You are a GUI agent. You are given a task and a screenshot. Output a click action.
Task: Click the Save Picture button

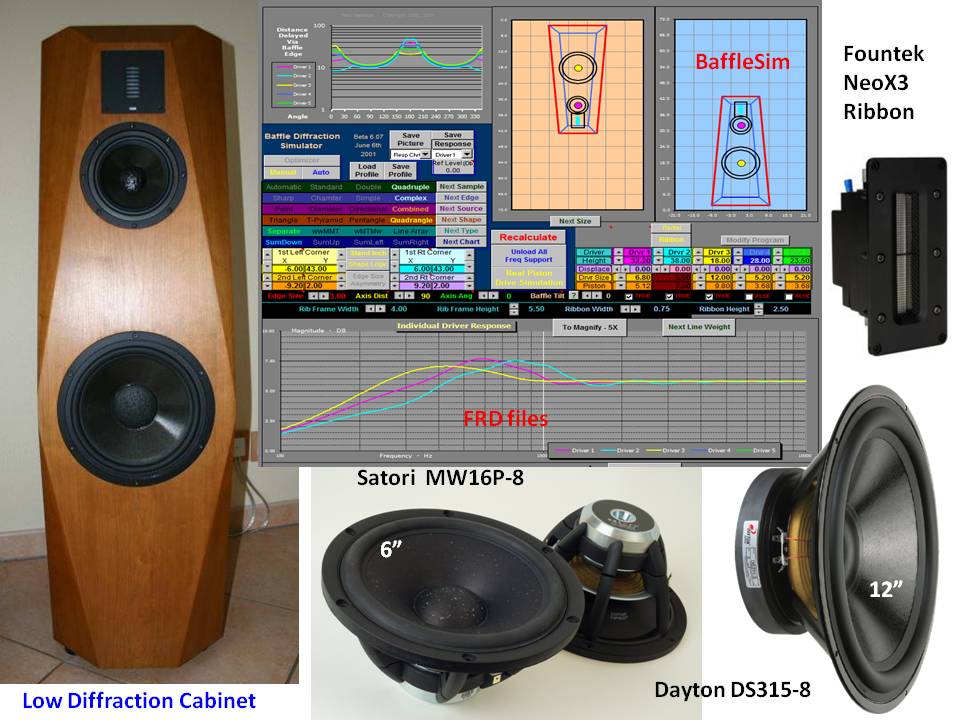pos(410,140)
